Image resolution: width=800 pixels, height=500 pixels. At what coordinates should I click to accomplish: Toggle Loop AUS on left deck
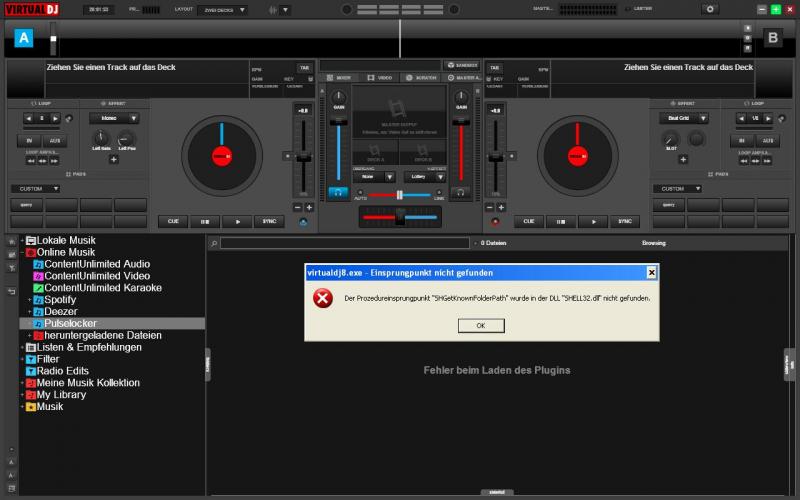click(55, 140)
